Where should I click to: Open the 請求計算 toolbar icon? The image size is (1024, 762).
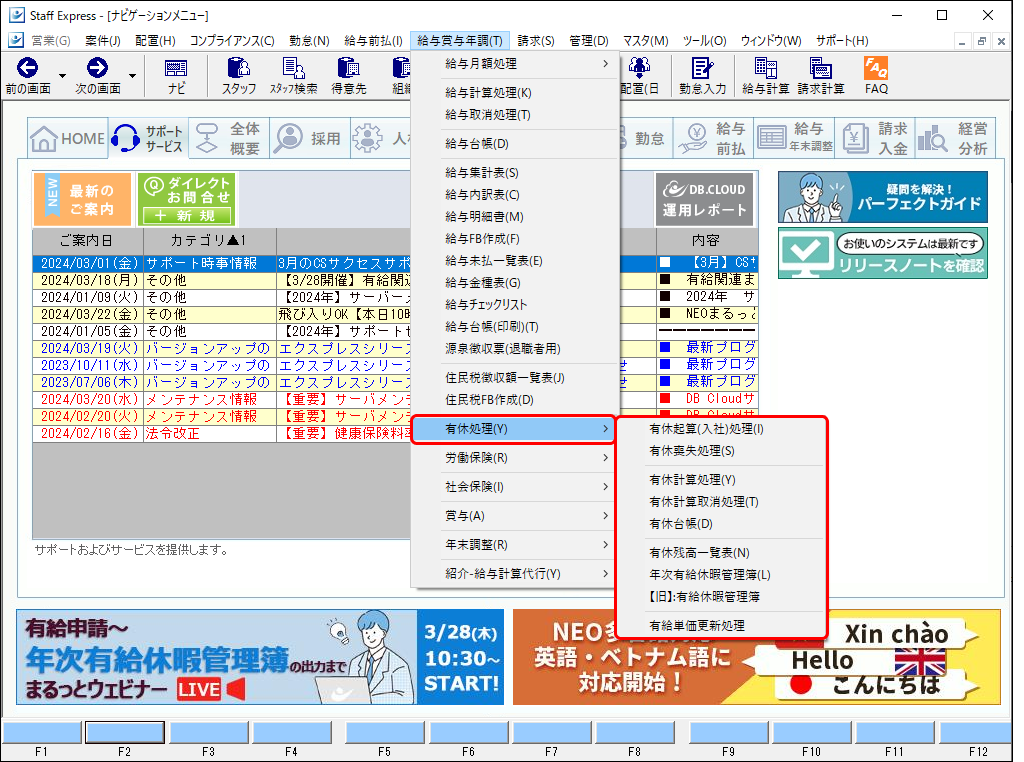(821, 76)
